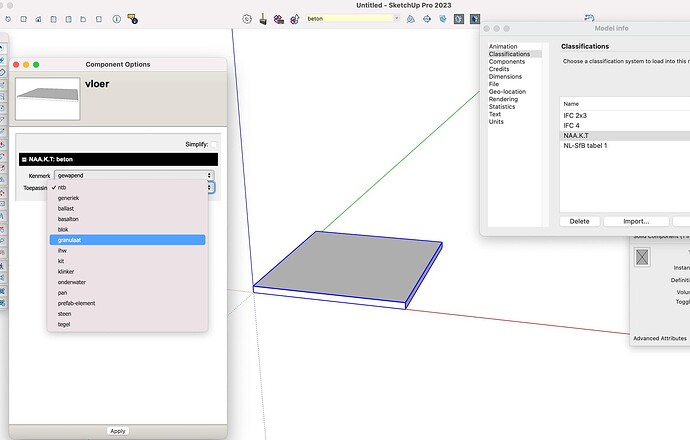
Task: Select the NL-SfB tabel 1 classification row
Action: point(625,146)
